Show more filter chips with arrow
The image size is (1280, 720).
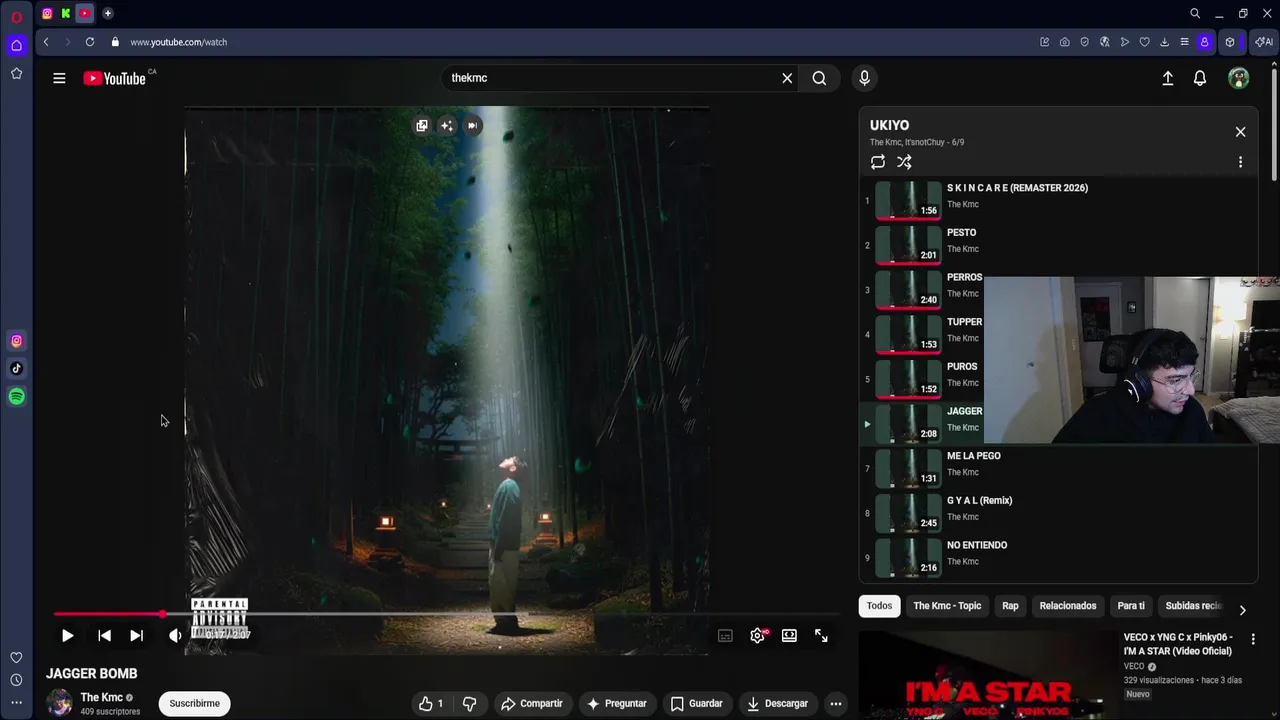(x=1242, y=609)
